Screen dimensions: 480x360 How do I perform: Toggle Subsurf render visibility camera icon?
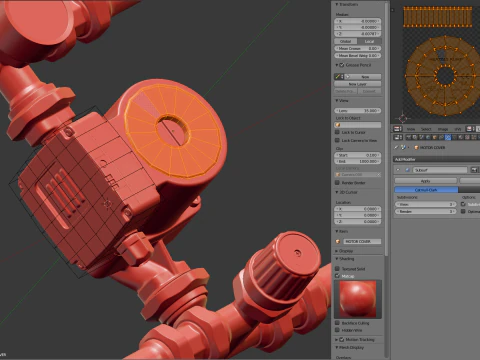(x=474, y=170)
